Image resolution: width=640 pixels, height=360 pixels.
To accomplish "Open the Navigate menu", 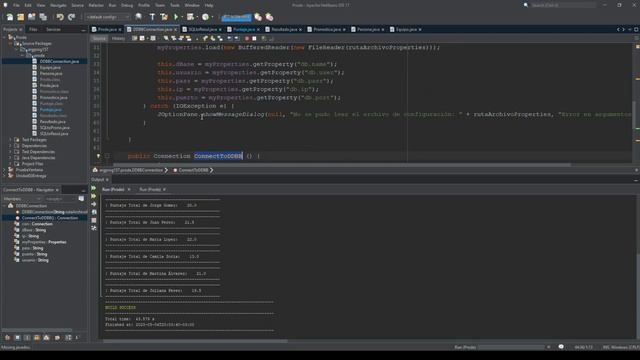I will point(58,5).
